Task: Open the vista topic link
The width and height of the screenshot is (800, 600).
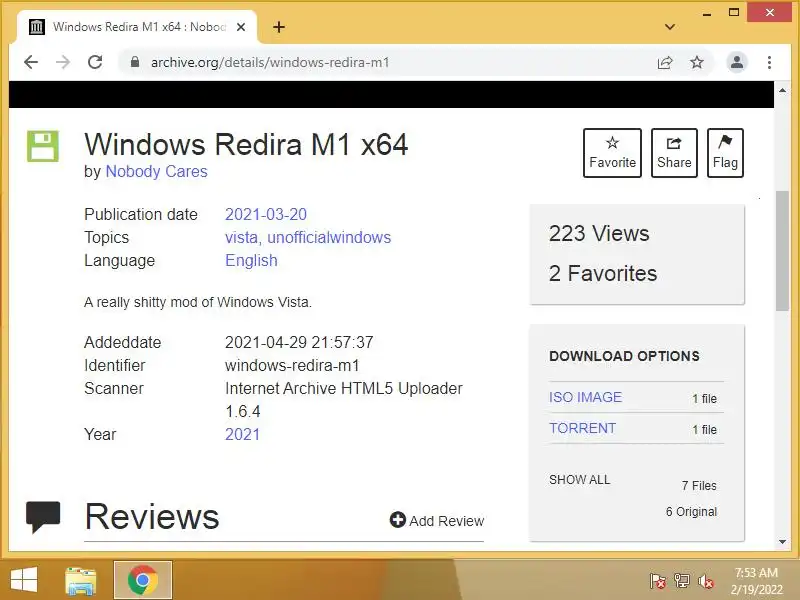Action: (x=243, y=237)
